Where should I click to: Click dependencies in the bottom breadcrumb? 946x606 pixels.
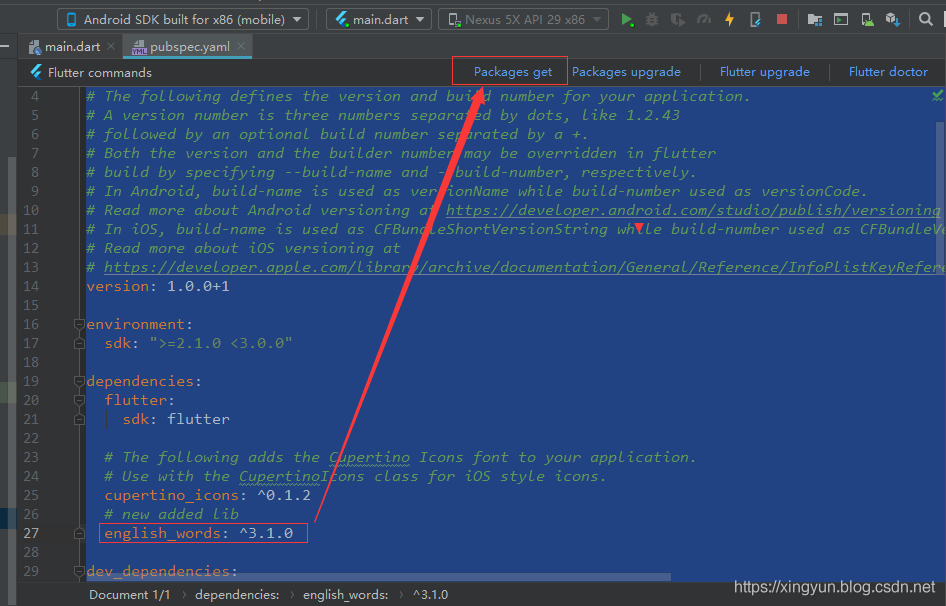(236, 594)
